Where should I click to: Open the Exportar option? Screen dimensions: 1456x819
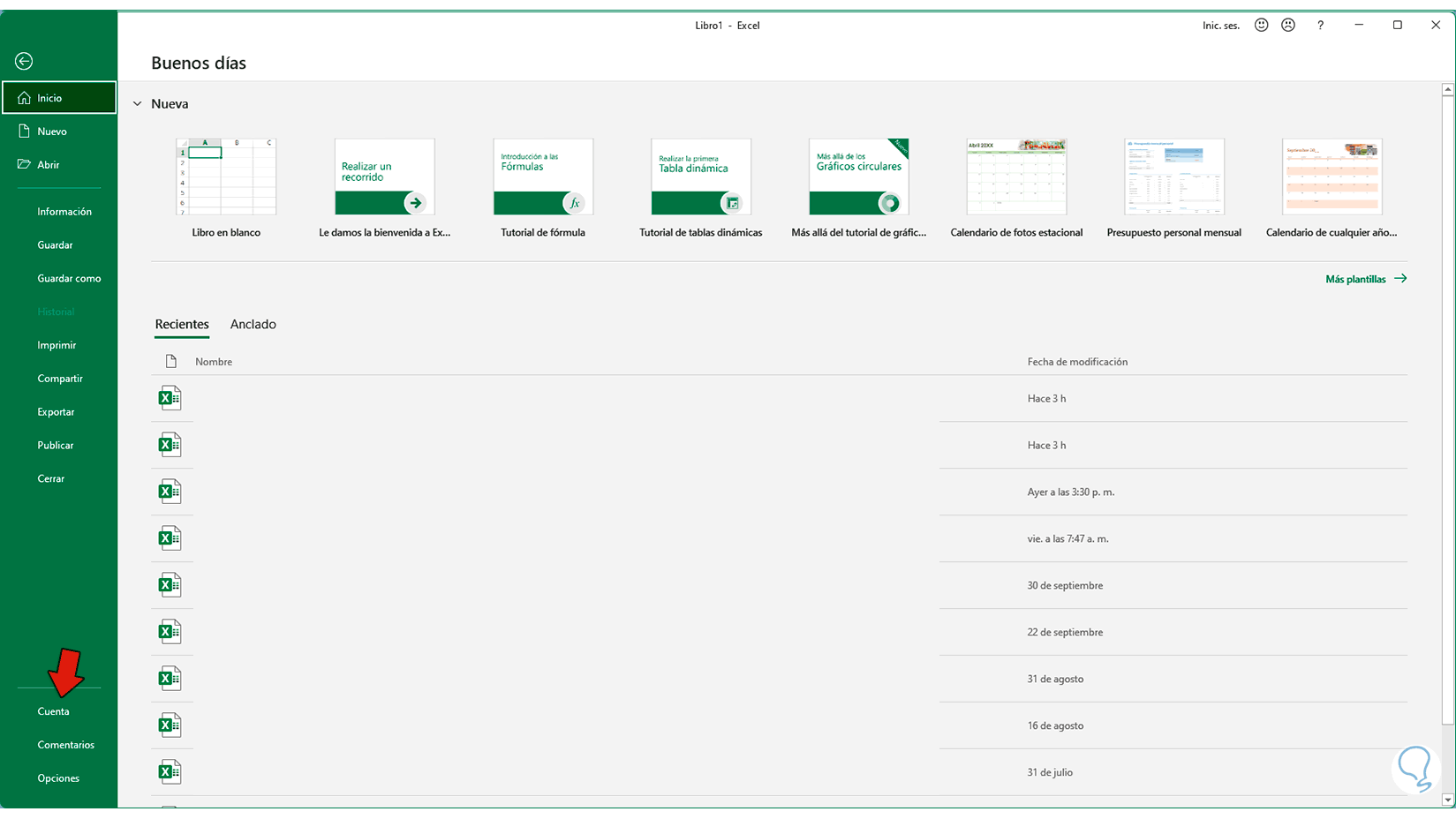click(56, 412)
